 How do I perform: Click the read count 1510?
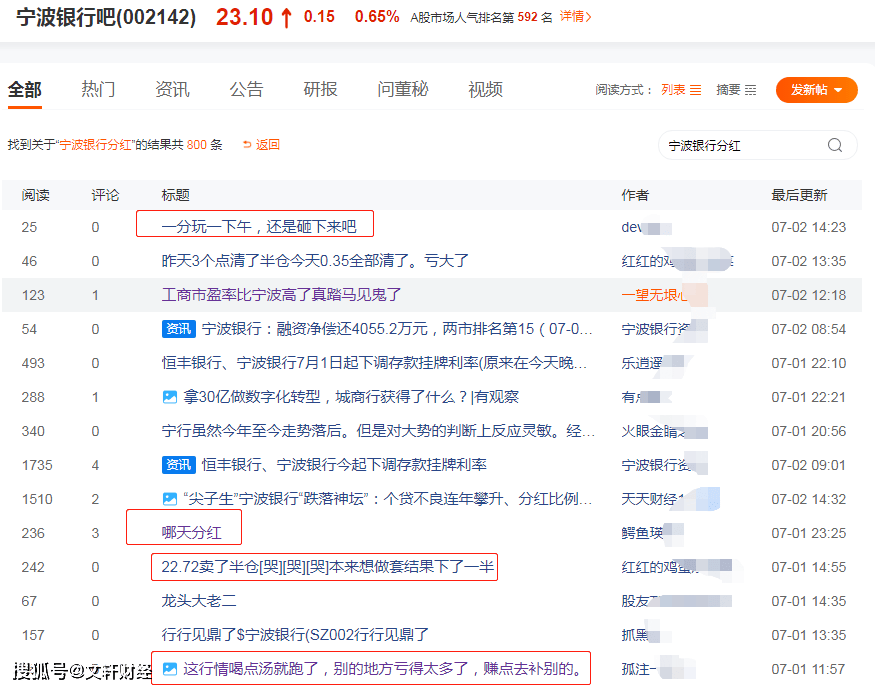[37, 499]
